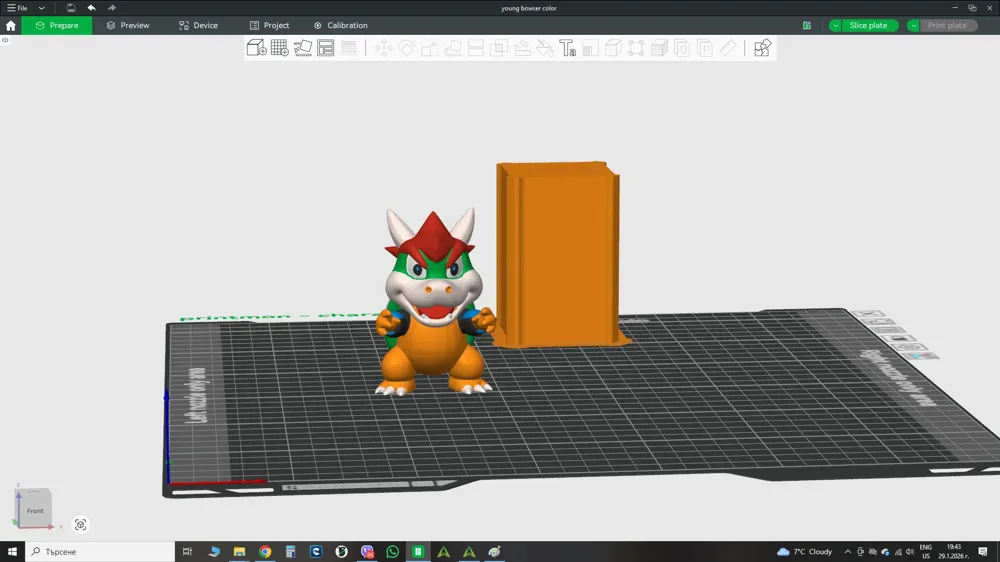Viewport: 1000px width, 562px height.
Task: Select the Scale tool
Action: point(429,48)
